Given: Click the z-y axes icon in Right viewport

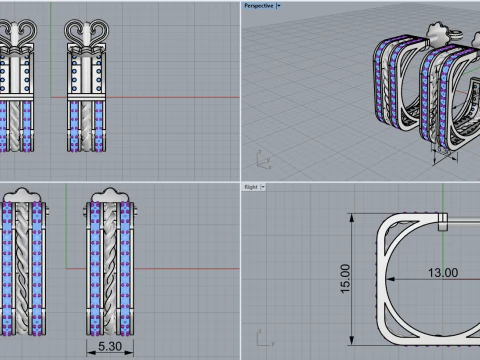Looking at the screenshot, I should click(265, 338).
